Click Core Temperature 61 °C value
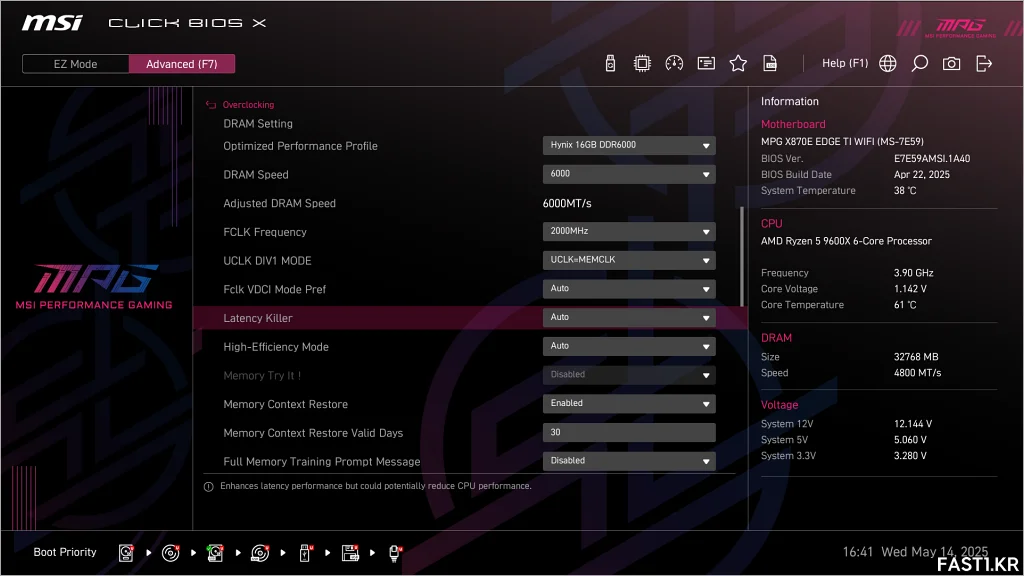This screenshot has height=576, width=1024. tap(905, 305)
